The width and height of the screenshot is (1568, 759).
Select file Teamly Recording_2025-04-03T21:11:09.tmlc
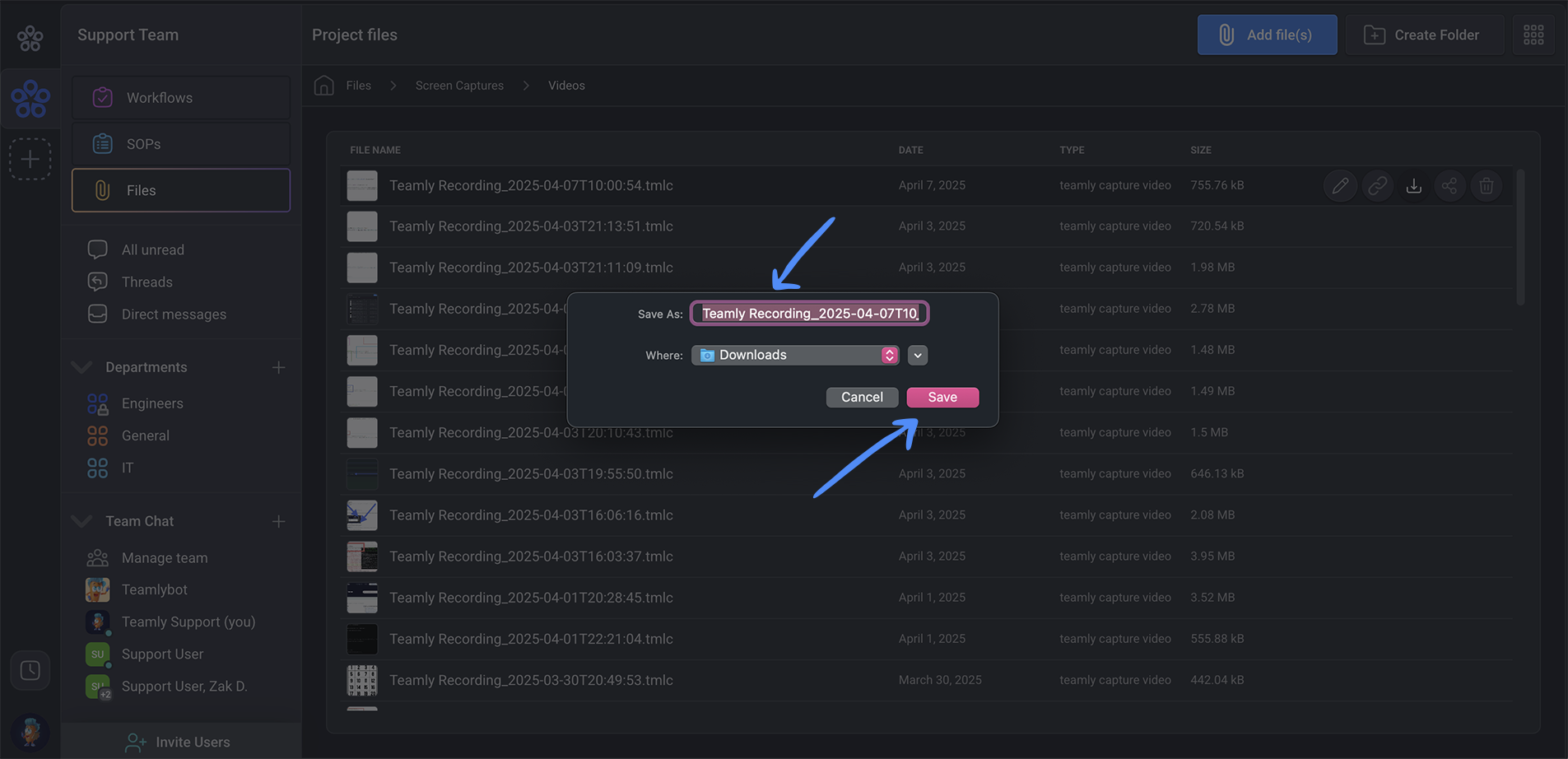[x=531, y=268]
